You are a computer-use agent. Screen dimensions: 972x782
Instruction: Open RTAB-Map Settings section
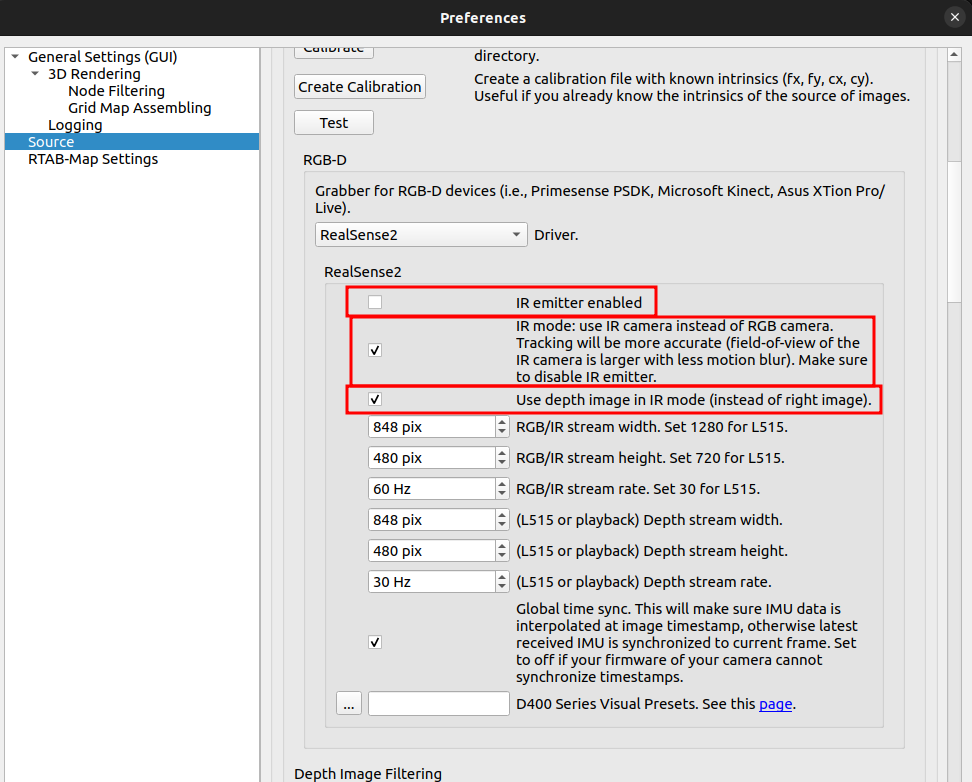pos(93,159)
